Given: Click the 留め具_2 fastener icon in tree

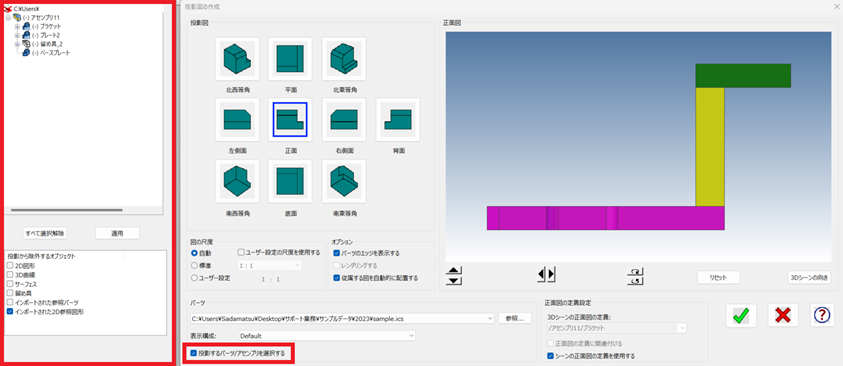Looking at the screenshot, I should [x=26, y=44].
